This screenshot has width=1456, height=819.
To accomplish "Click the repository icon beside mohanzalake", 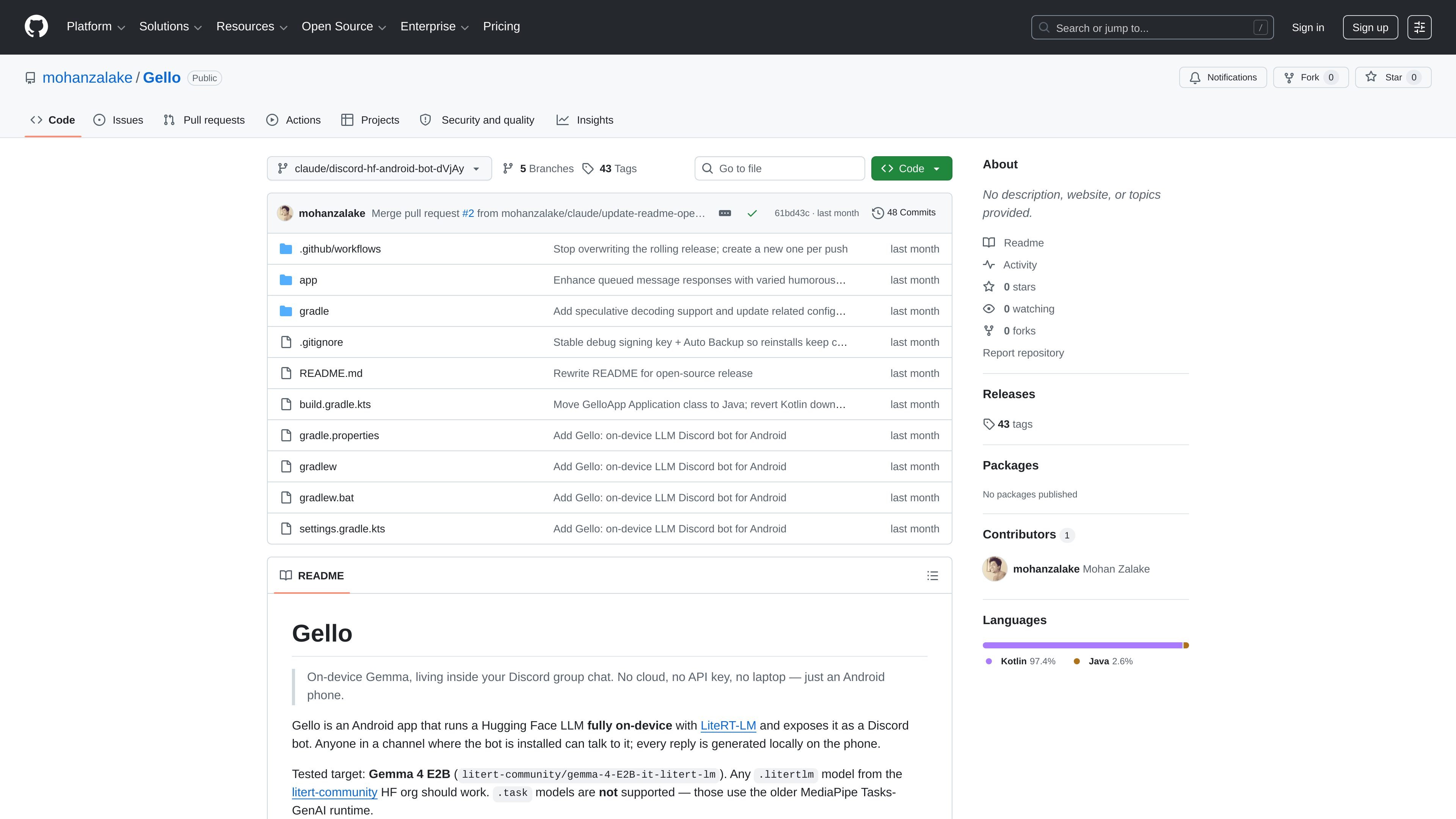I will click(30, 78).
